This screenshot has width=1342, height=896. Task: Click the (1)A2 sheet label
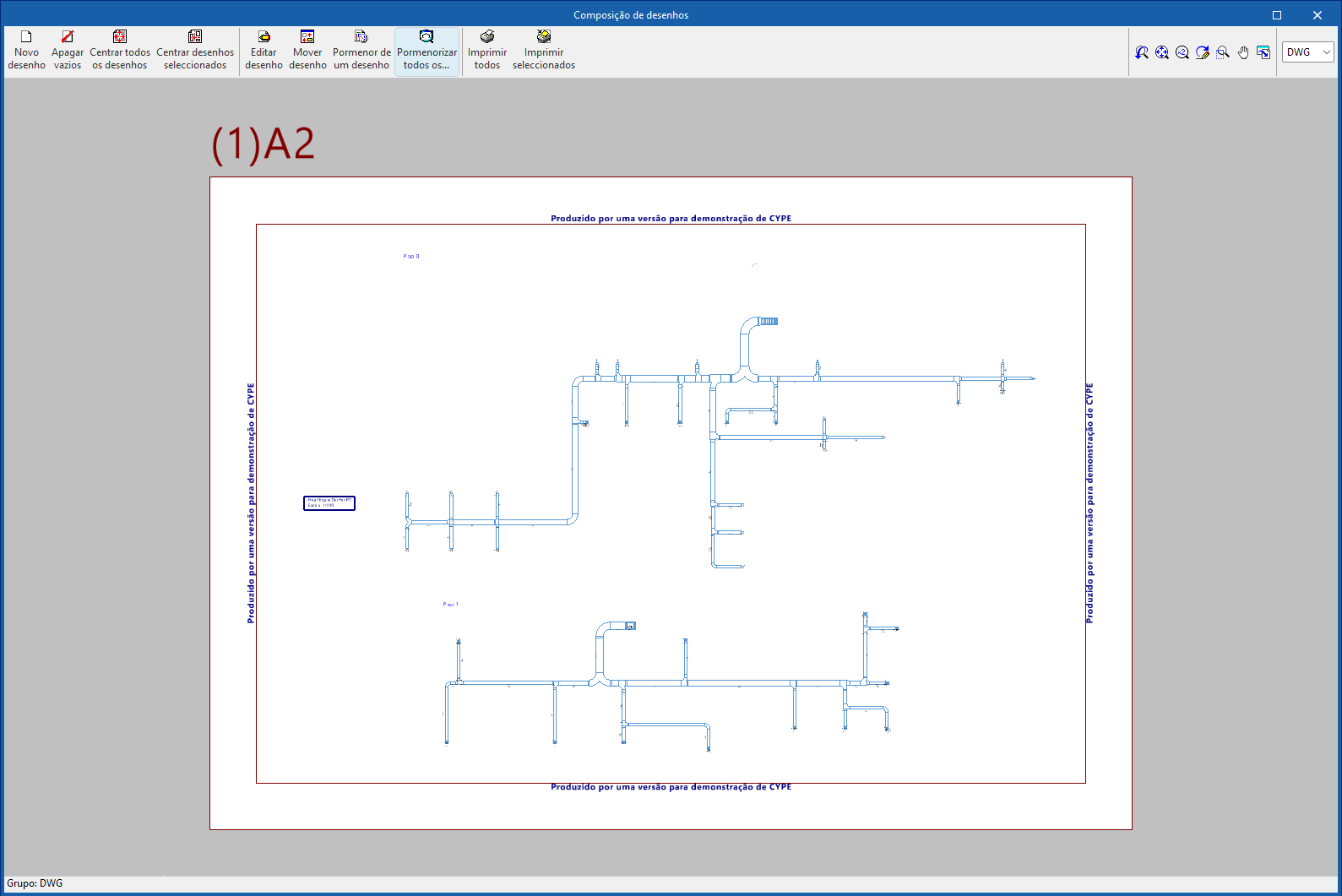[x=263, y=144]
